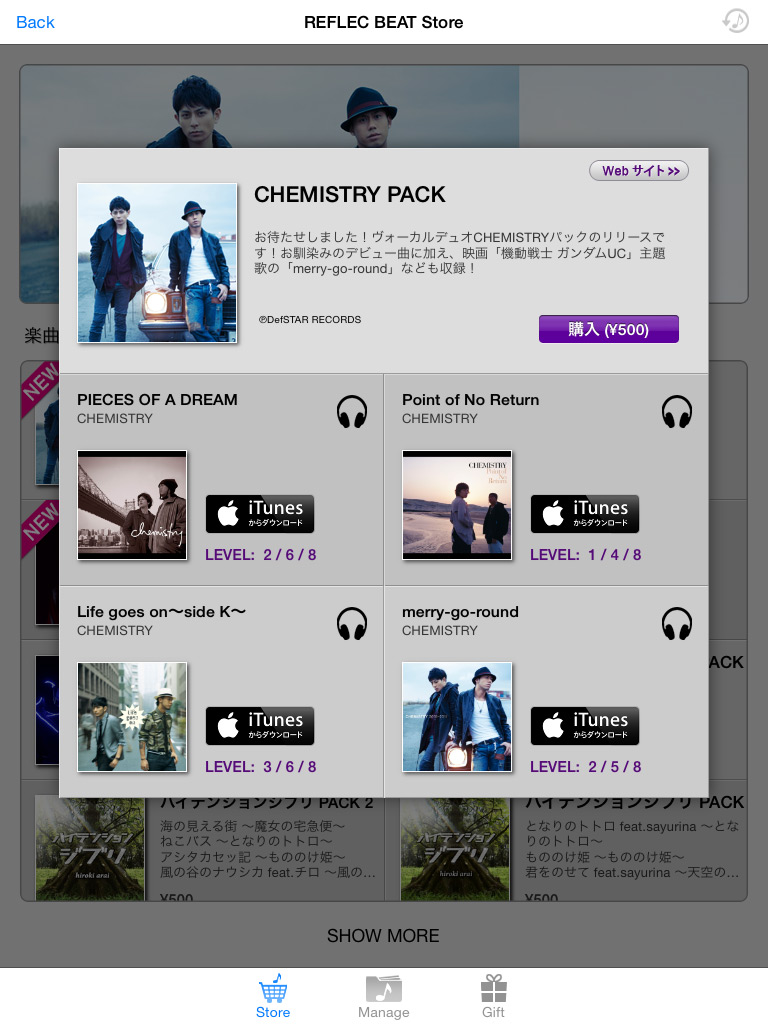
Task: Preview PIECES OF A DREAM with headphones icon
Action: point(351,412)
